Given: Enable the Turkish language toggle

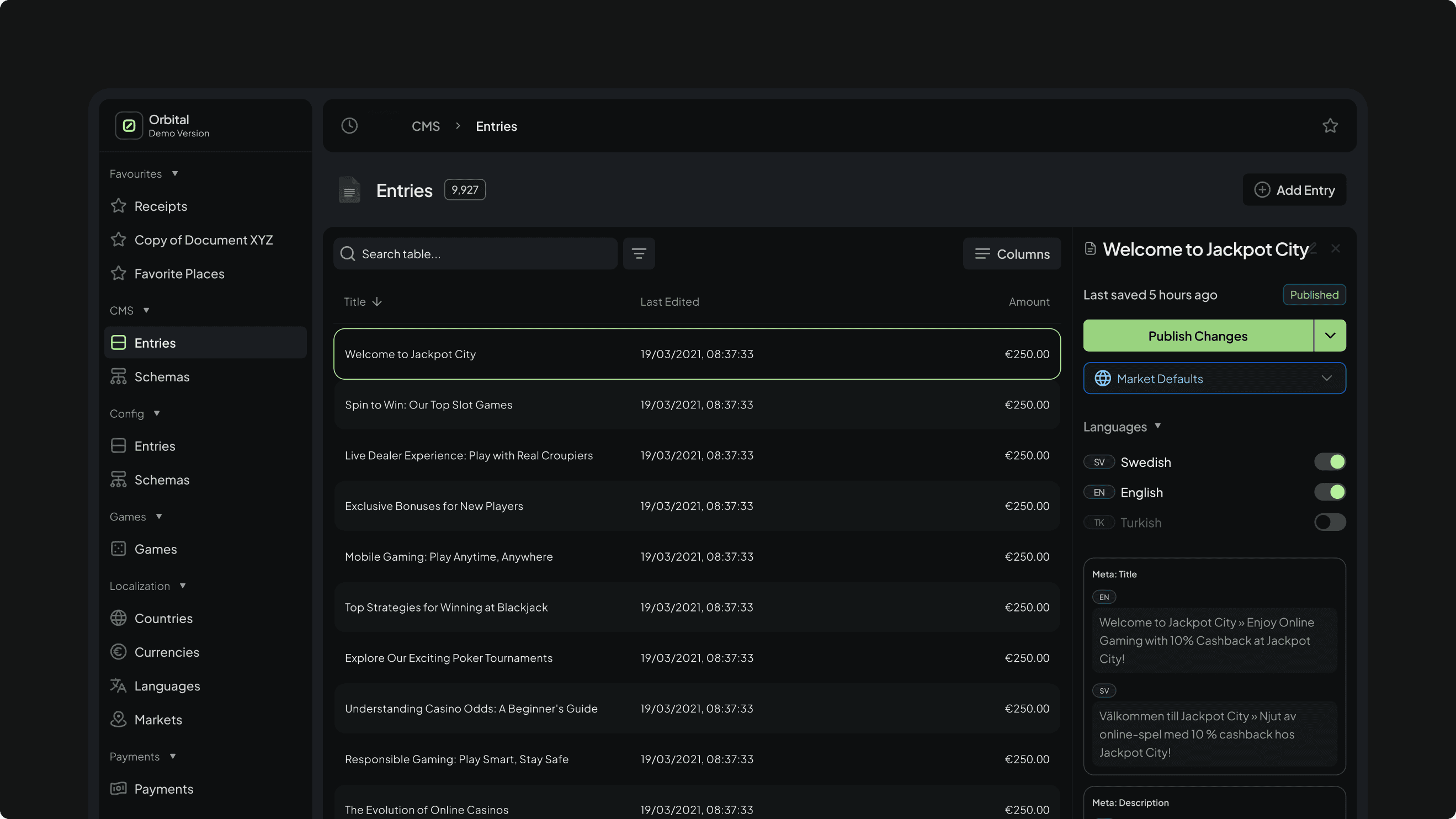Looking at the screenshot, I should click(1330, 522).
